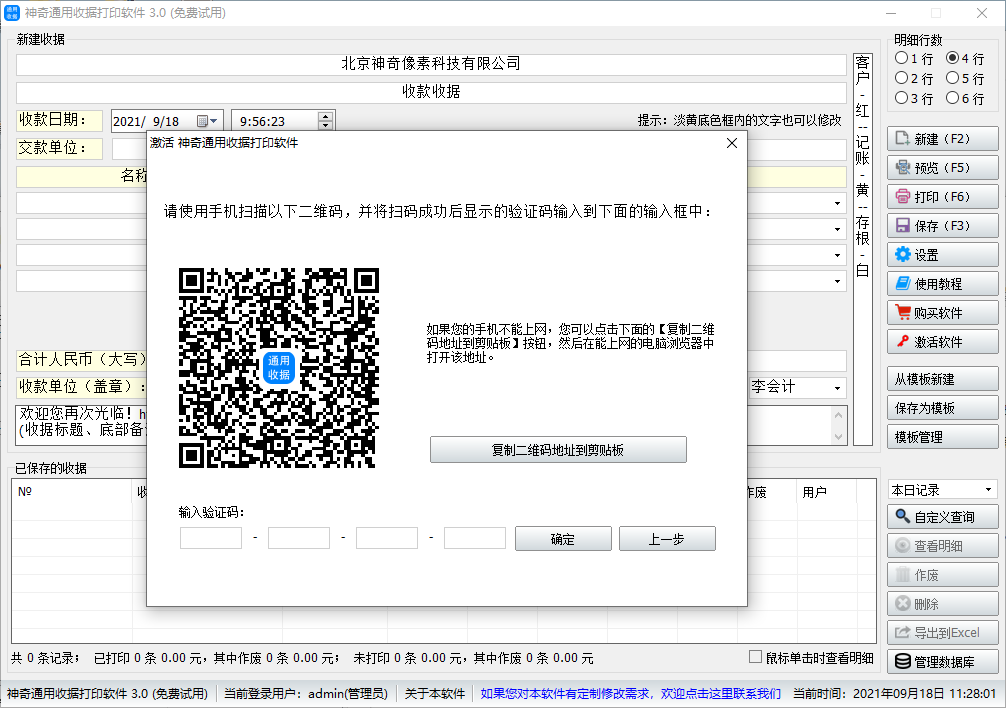Screen dimensions: 1006x708
Task: Click the 收款日期 yellow label field
Action: (x=60, y=120)
